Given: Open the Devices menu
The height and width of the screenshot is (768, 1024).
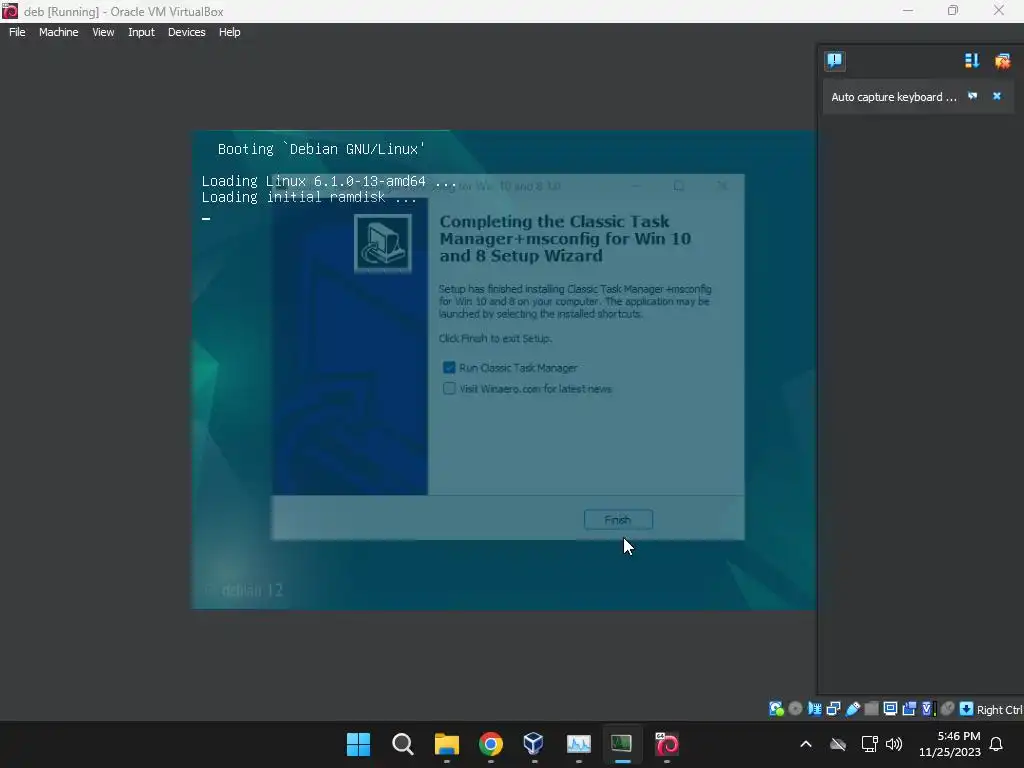Looking at the screenshot, I should (x=186, y=32).
